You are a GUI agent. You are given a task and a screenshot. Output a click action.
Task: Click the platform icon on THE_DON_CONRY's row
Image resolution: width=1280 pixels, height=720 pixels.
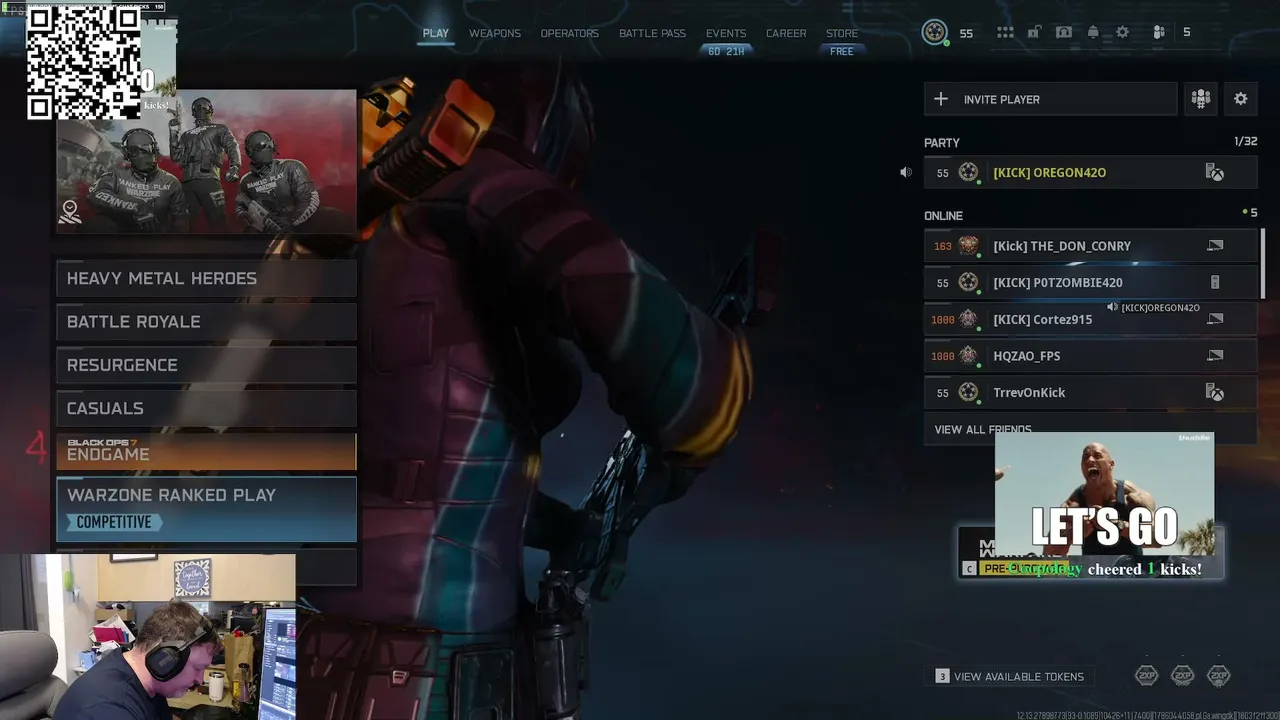click(1215, 246)
